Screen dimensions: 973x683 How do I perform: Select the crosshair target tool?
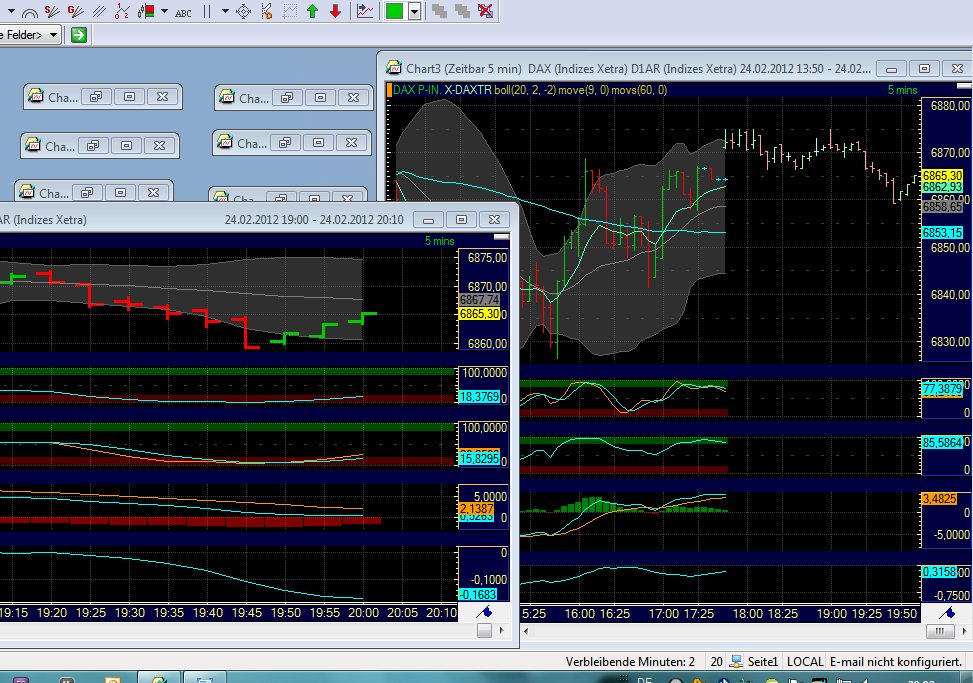point(243,11)
